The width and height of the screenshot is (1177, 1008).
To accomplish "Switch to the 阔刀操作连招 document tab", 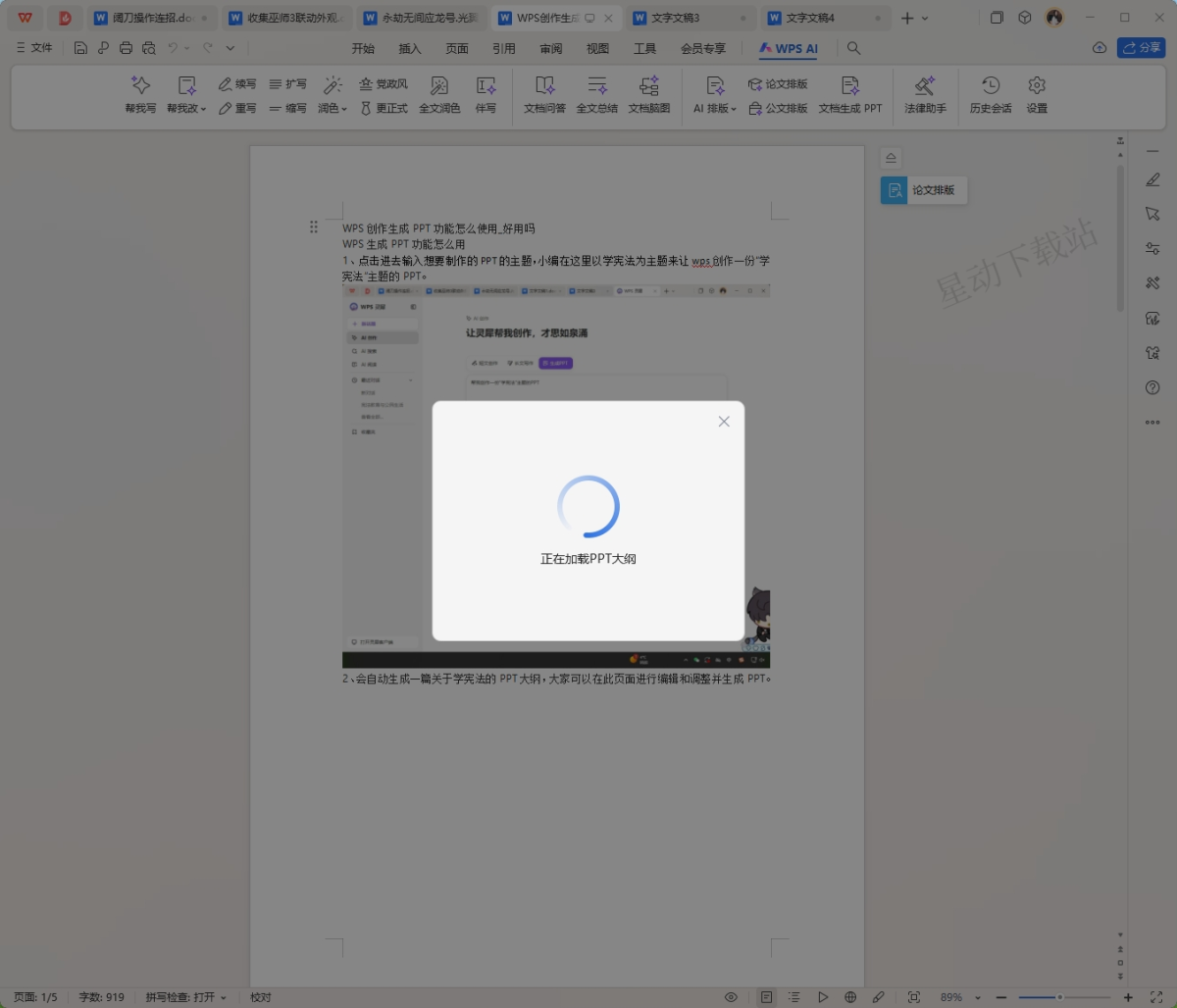I will click(x=150, y=18).
